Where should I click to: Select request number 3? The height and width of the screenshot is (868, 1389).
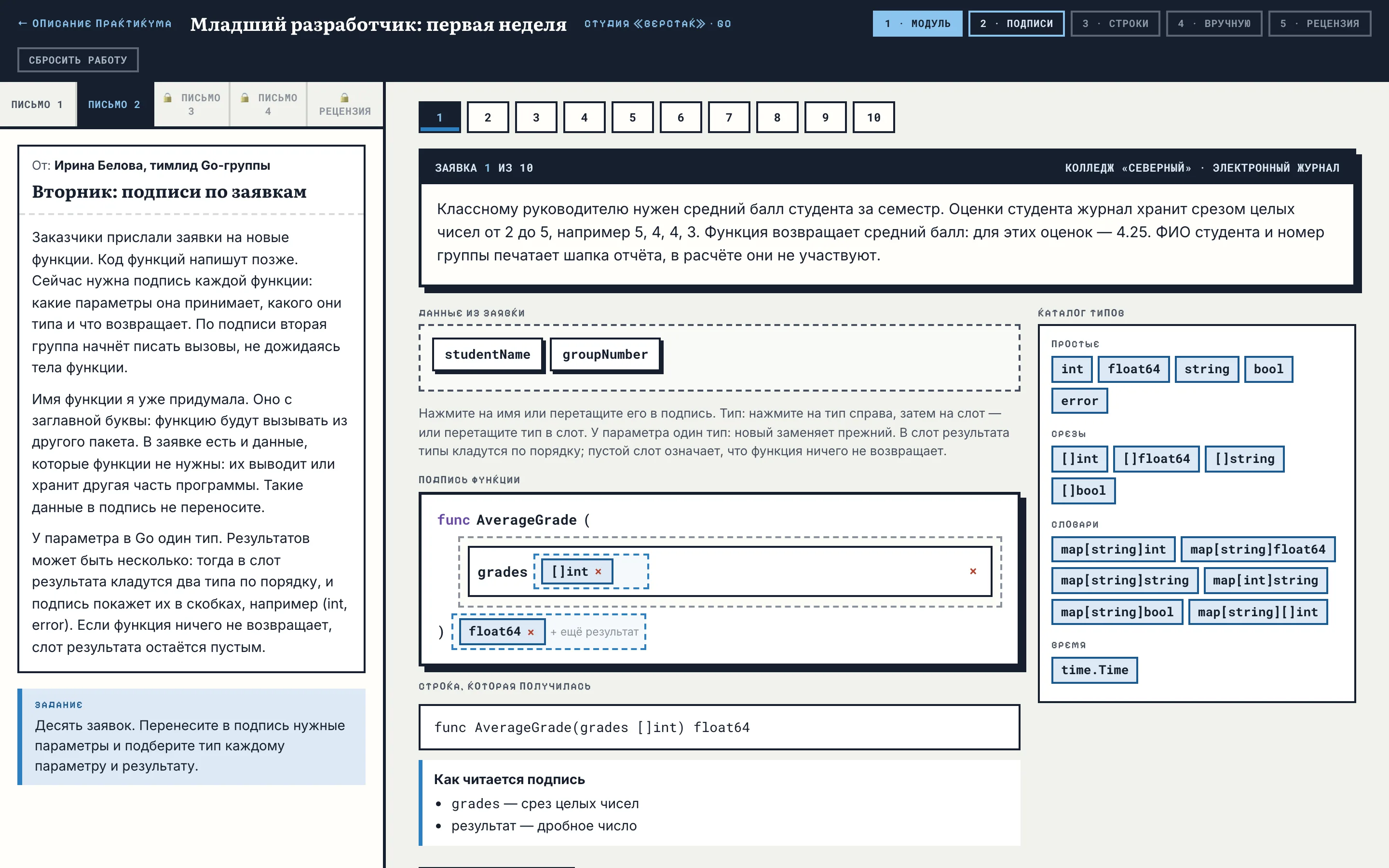[x=536, y=118]
